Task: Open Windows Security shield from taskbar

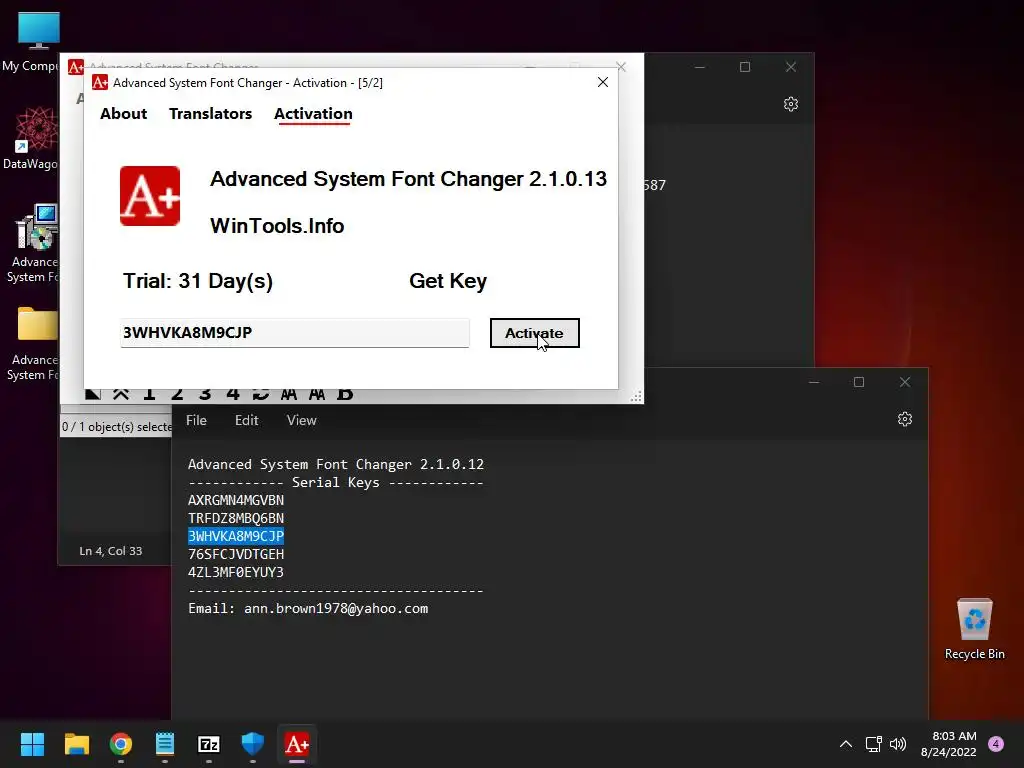Action: [x=253, y=744]
